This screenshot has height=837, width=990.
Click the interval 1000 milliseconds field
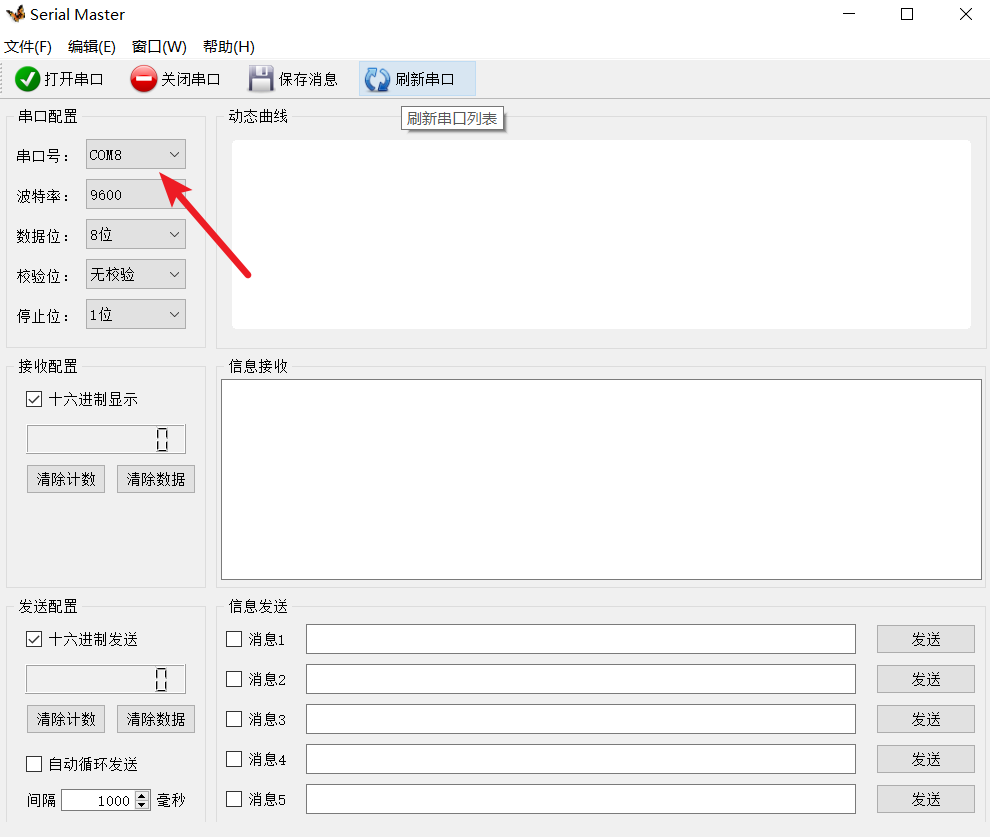pyautogui.click(x=98, y=800)
